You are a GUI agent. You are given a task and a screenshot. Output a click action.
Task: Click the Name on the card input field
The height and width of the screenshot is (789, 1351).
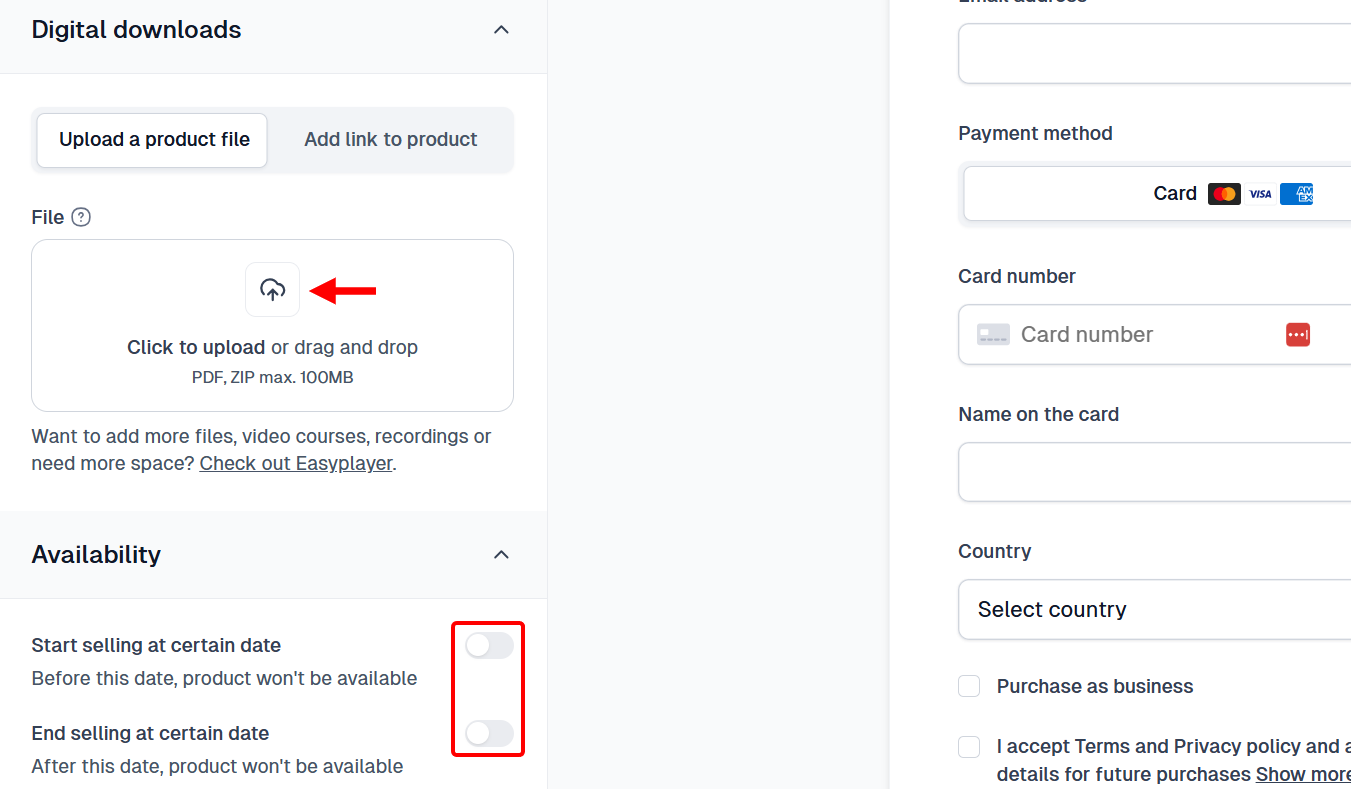click(x=1150, y=471)
